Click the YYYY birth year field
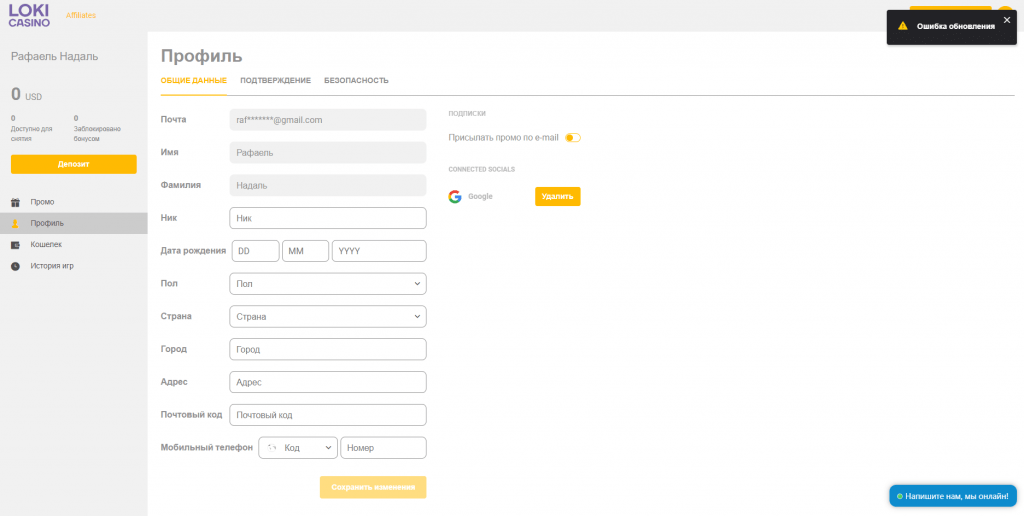 pos(379,251)
